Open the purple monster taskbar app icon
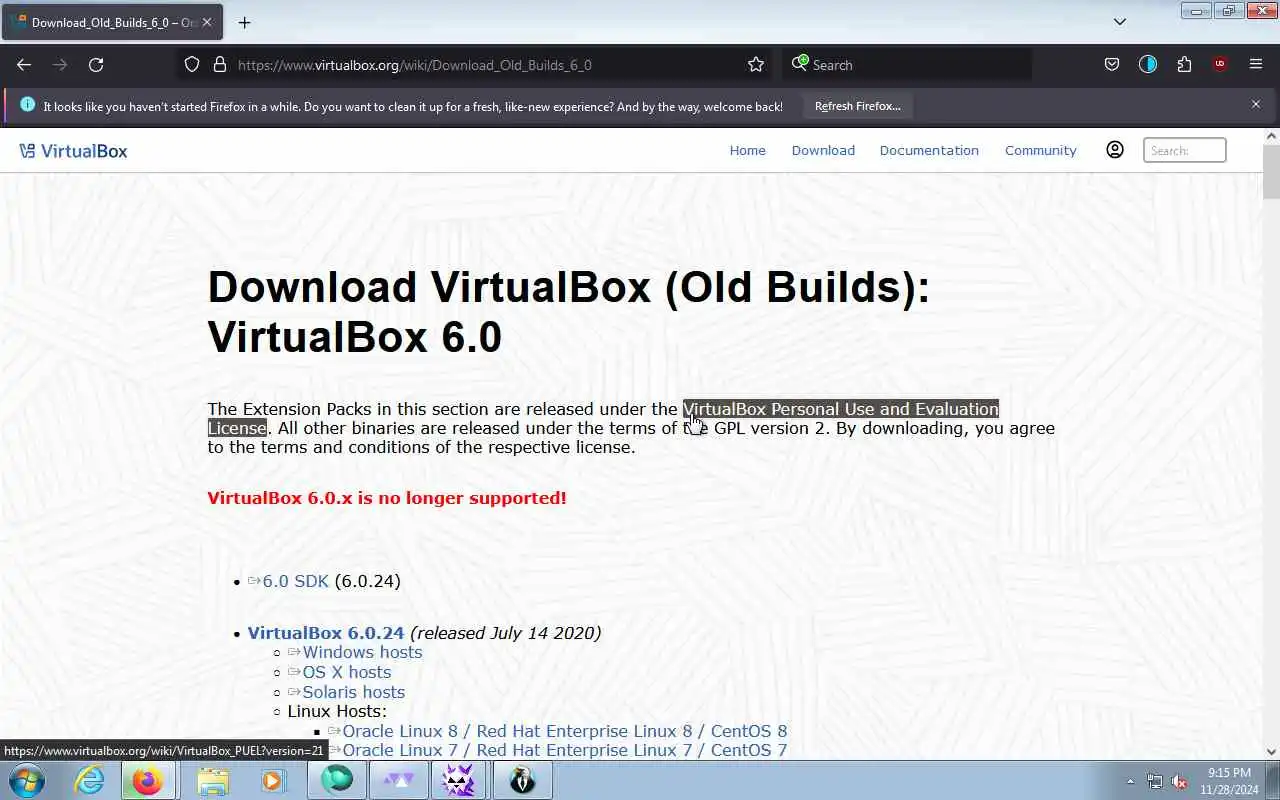1280x800 pixels. (459, 780)
